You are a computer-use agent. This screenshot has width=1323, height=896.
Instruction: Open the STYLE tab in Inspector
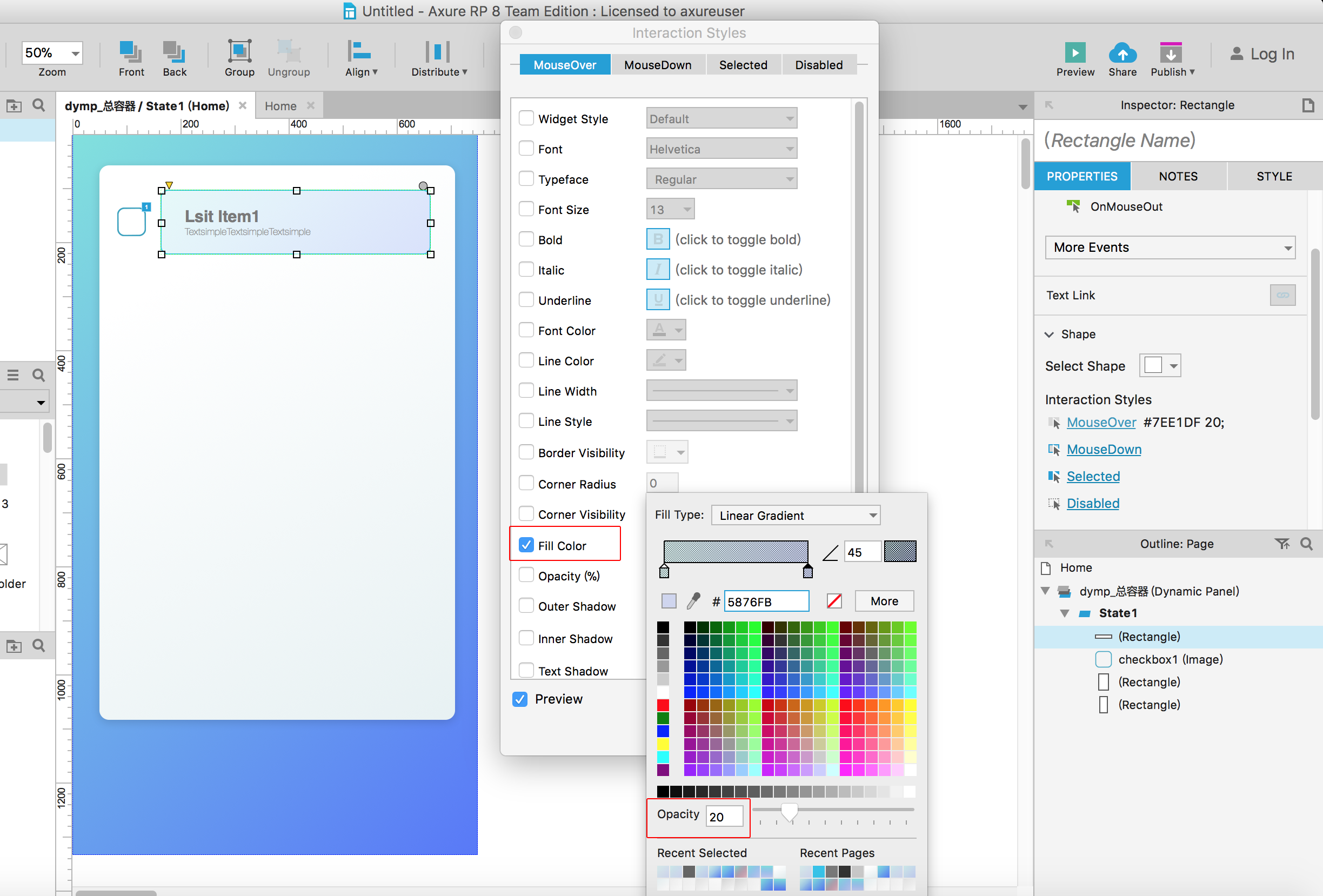coord(1274,177)
